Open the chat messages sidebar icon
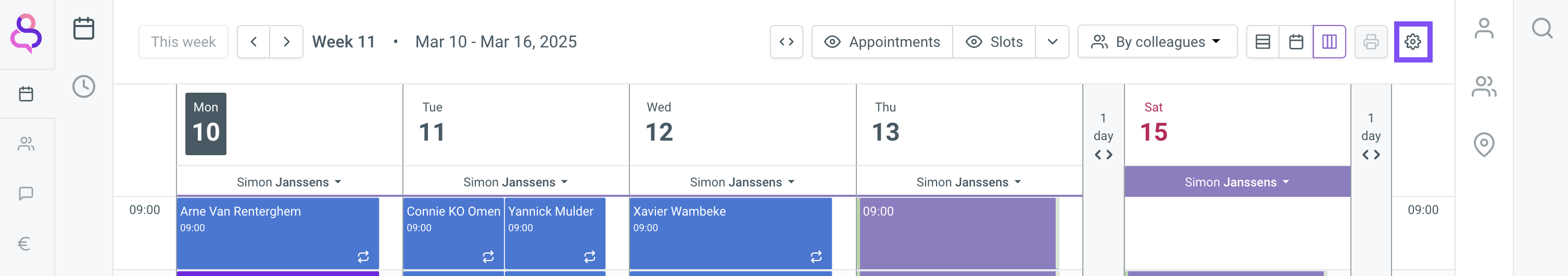 tap(26, 194)
